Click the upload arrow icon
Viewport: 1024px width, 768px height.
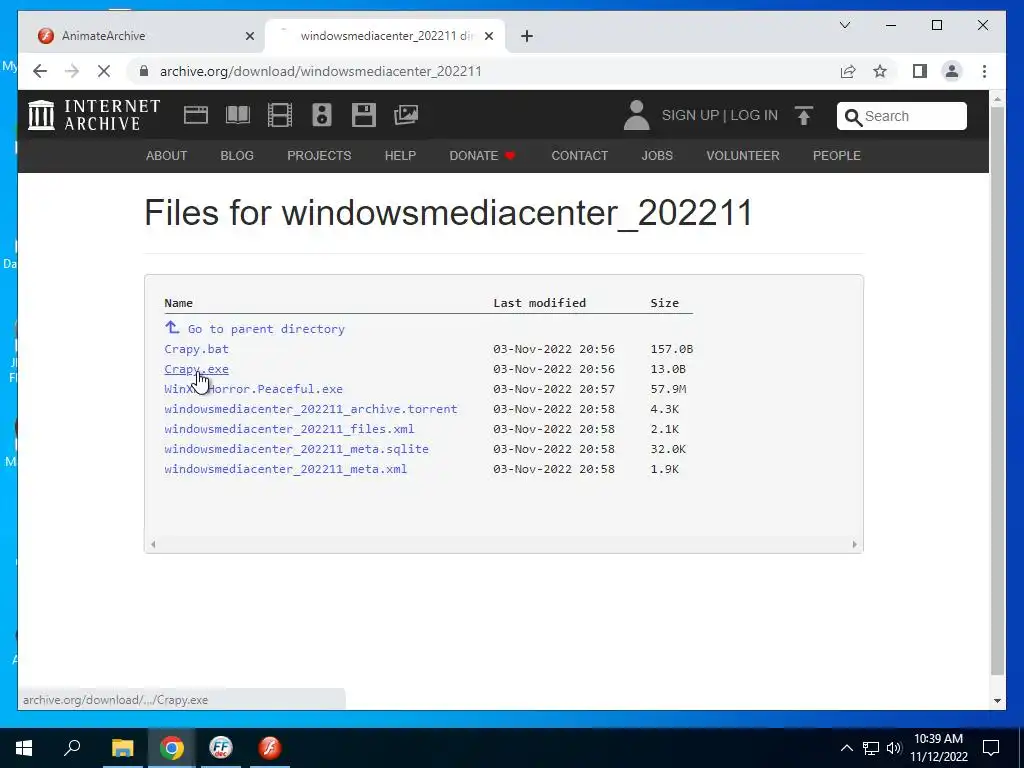point(804,116)
